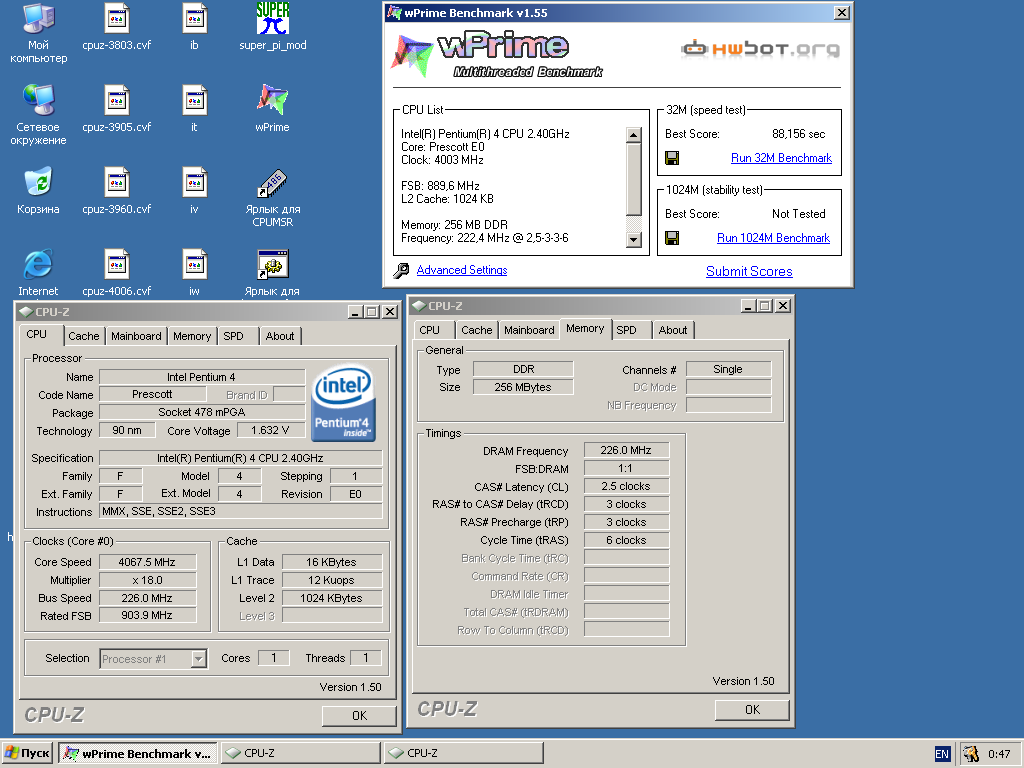The width and height of the screenshot is (1024, 768).
Task: Select the 'iw' file icon
Action: point(195,272)
